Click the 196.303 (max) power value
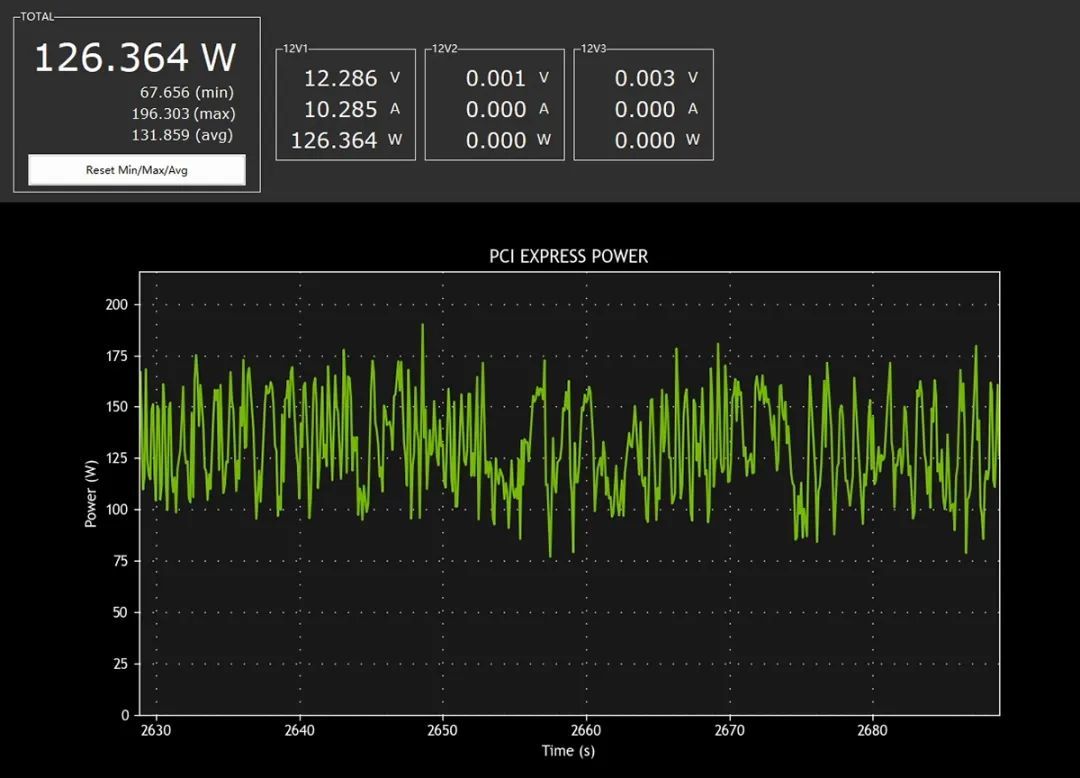 [x=183, y=114]
